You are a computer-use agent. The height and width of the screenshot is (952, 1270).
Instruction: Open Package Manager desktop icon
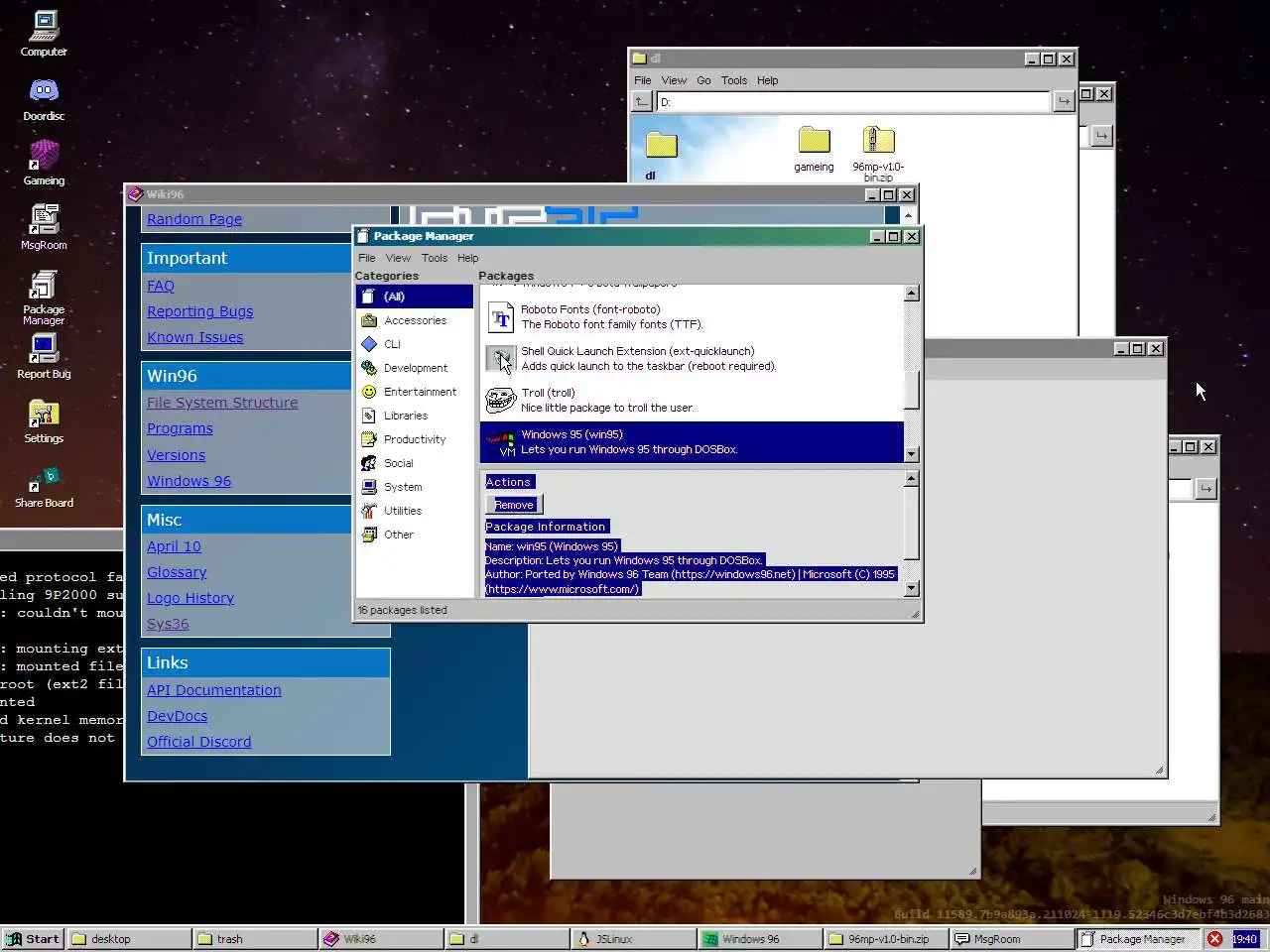(x=44, y=297)
